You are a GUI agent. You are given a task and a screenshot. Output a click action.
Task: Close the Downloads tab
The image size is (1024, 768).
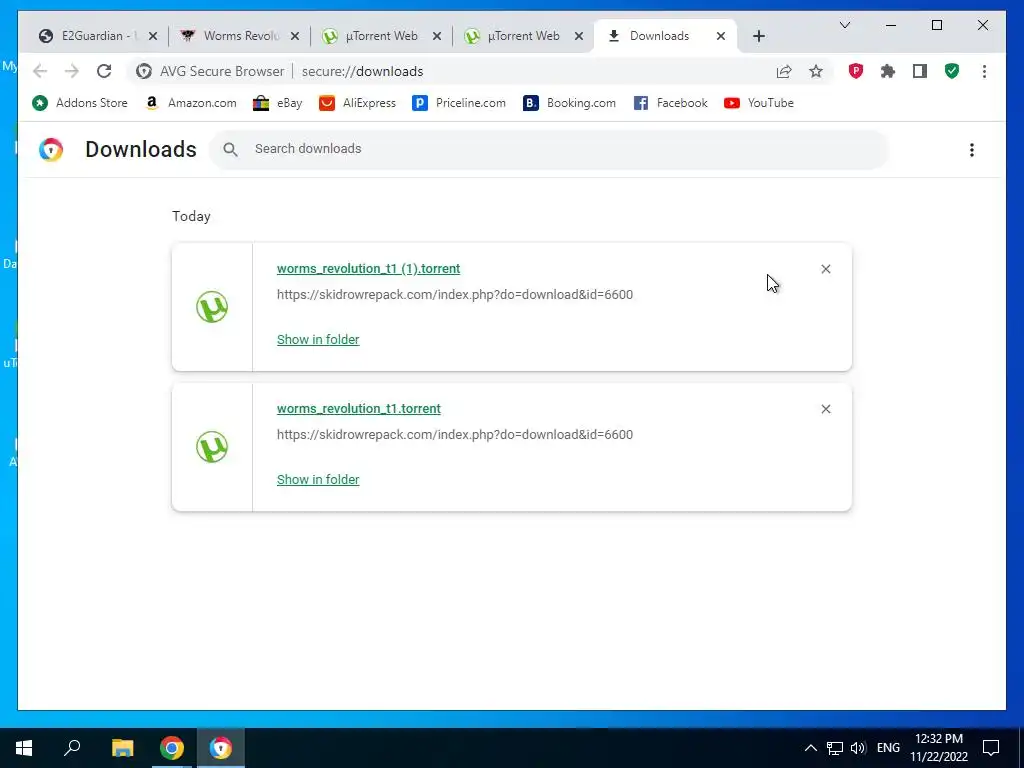click(720, 36)
